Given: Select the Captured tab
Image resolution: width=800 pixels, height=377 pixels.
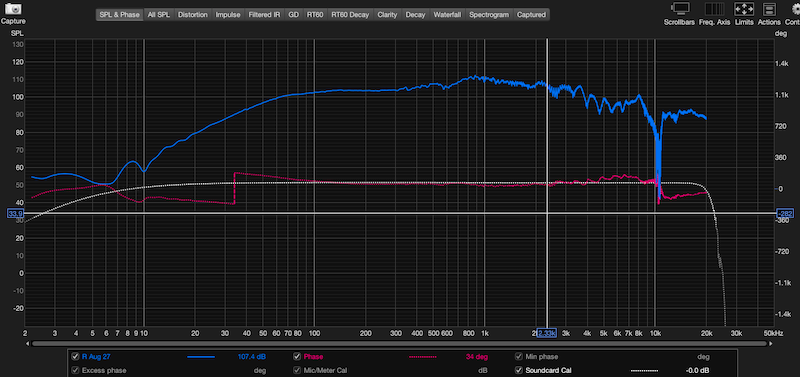Looking at the screenshot, I should (531, 15).
